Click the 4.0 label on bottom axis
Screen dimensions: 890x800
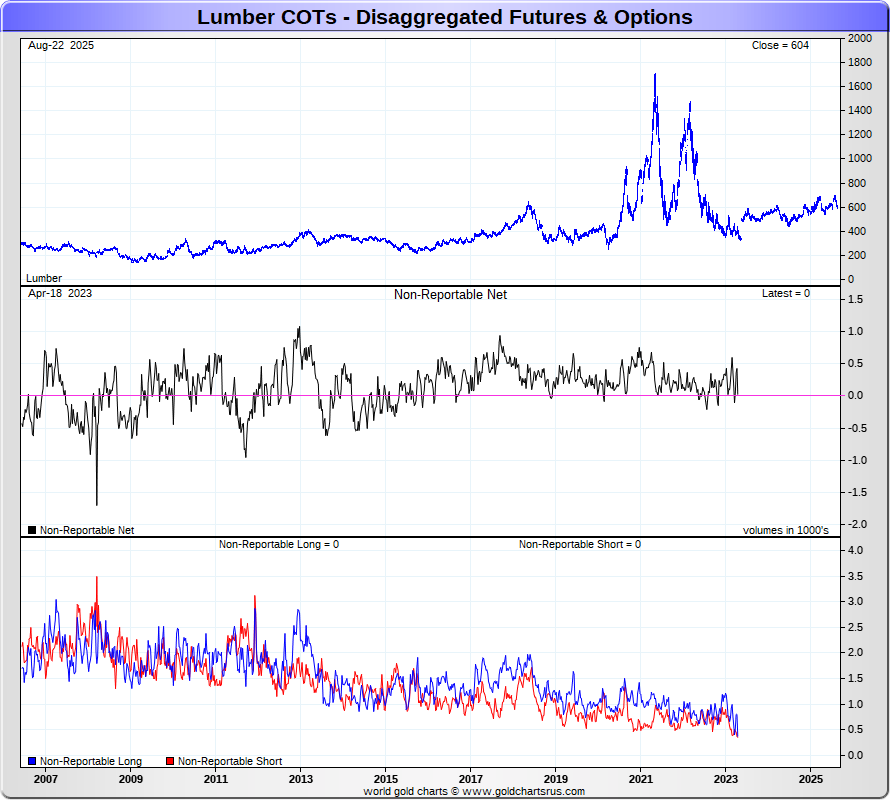855,550
